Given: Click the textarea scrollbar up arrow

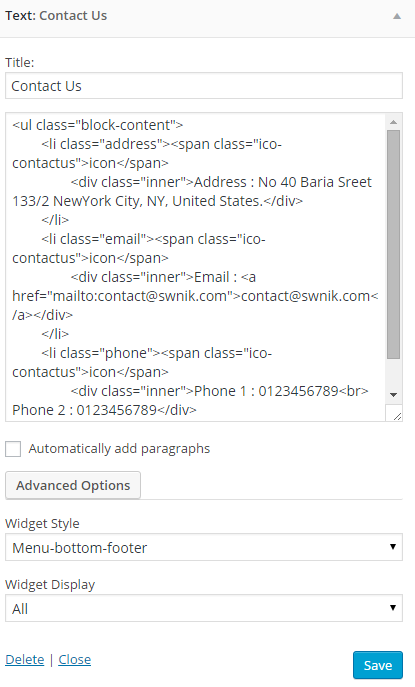Looking at the screenshot, I should [x=393, y=122].
